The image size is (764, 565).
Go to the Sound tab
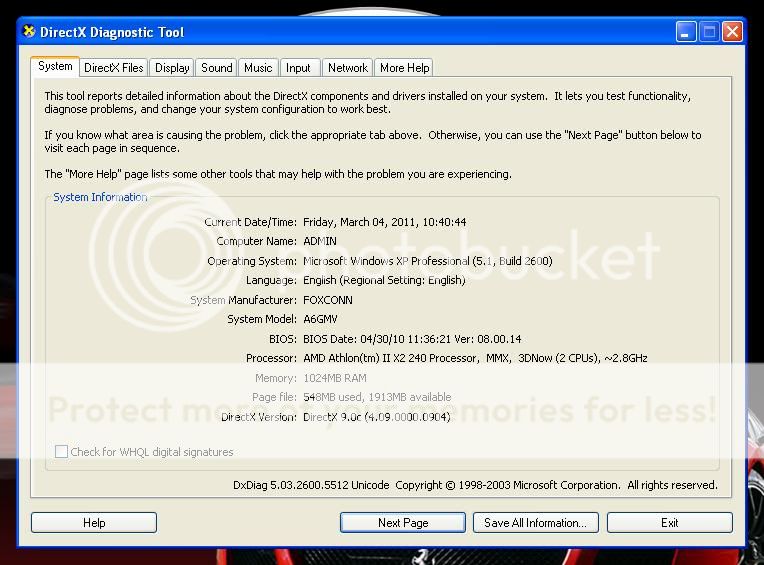(216, 68)
